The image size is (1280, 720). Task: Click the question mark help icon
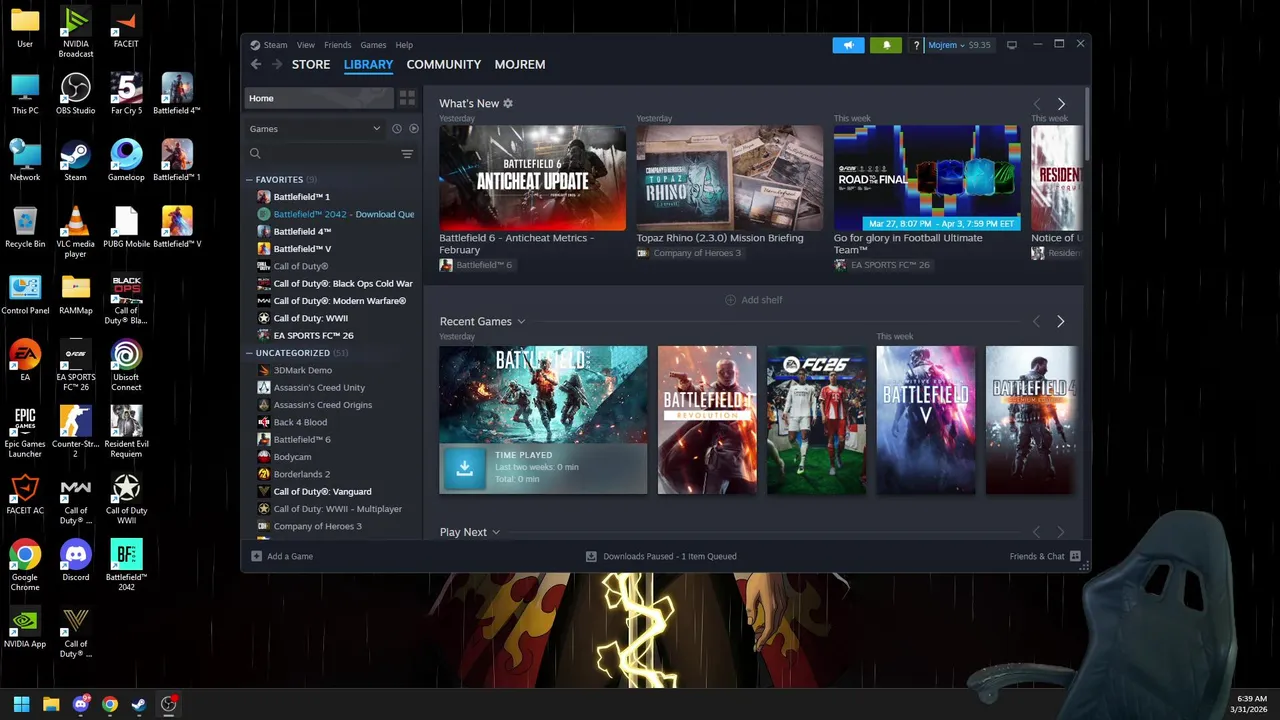916,45
